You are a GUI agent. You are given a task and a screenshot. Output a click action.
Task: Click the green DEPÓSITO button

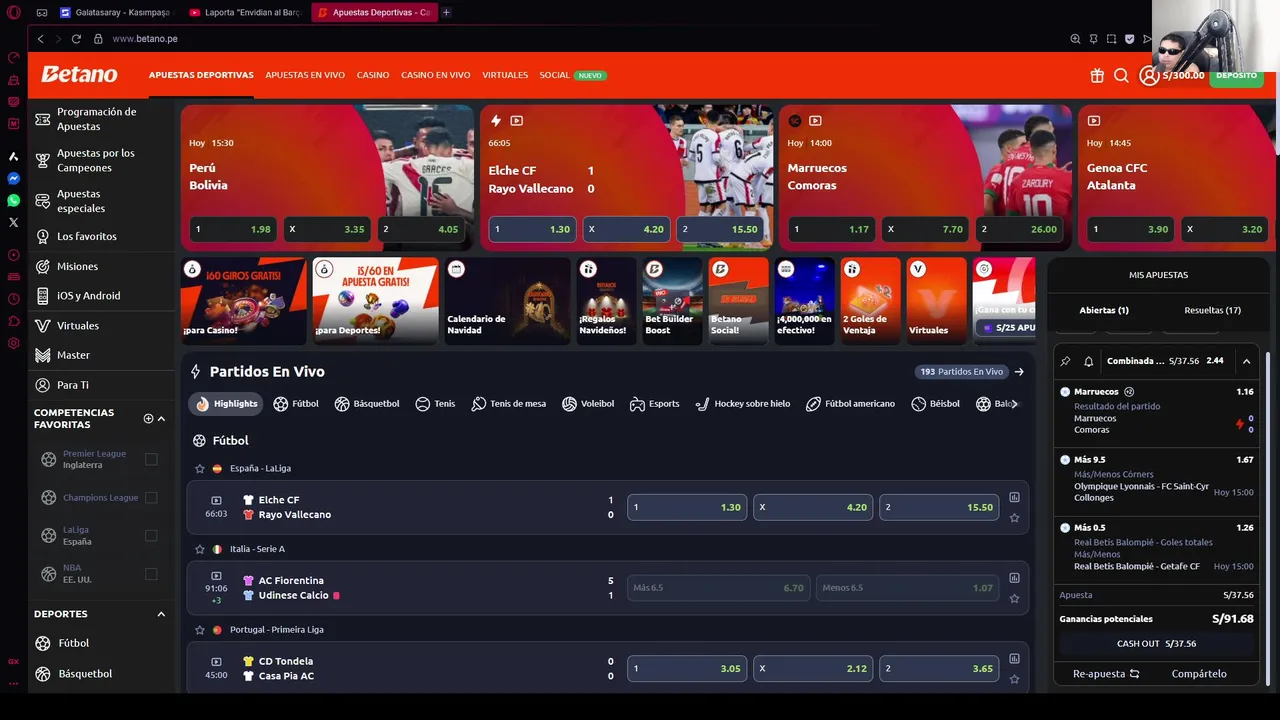(1237, 76)
